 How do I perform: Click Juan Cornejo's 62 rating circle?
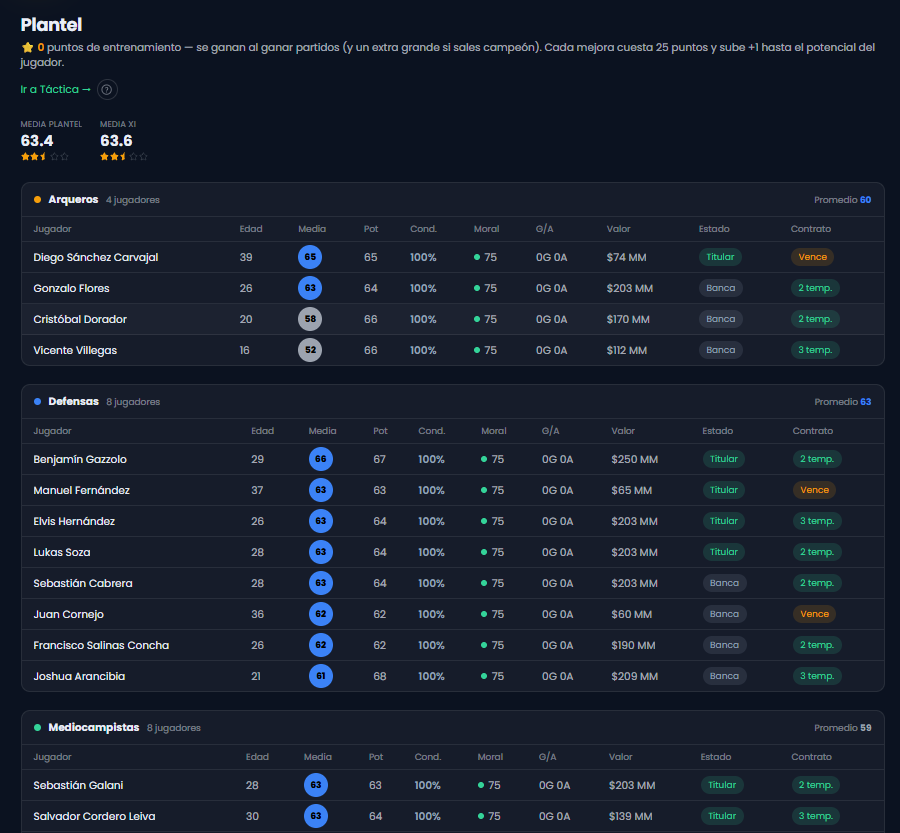coord(321,614)
